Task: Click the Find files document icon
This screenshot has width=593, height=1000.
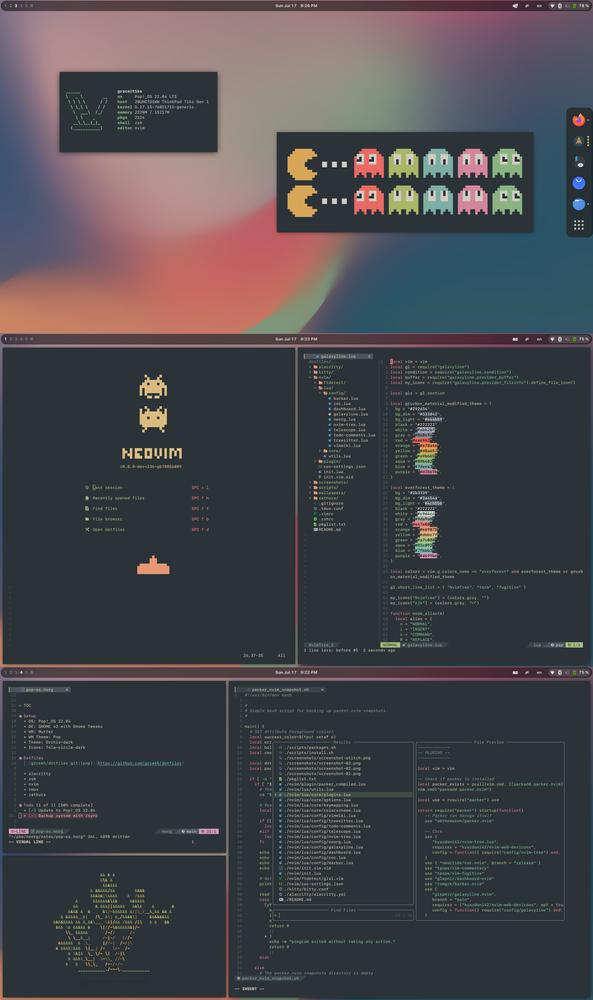Action: (x=87, y=508)
